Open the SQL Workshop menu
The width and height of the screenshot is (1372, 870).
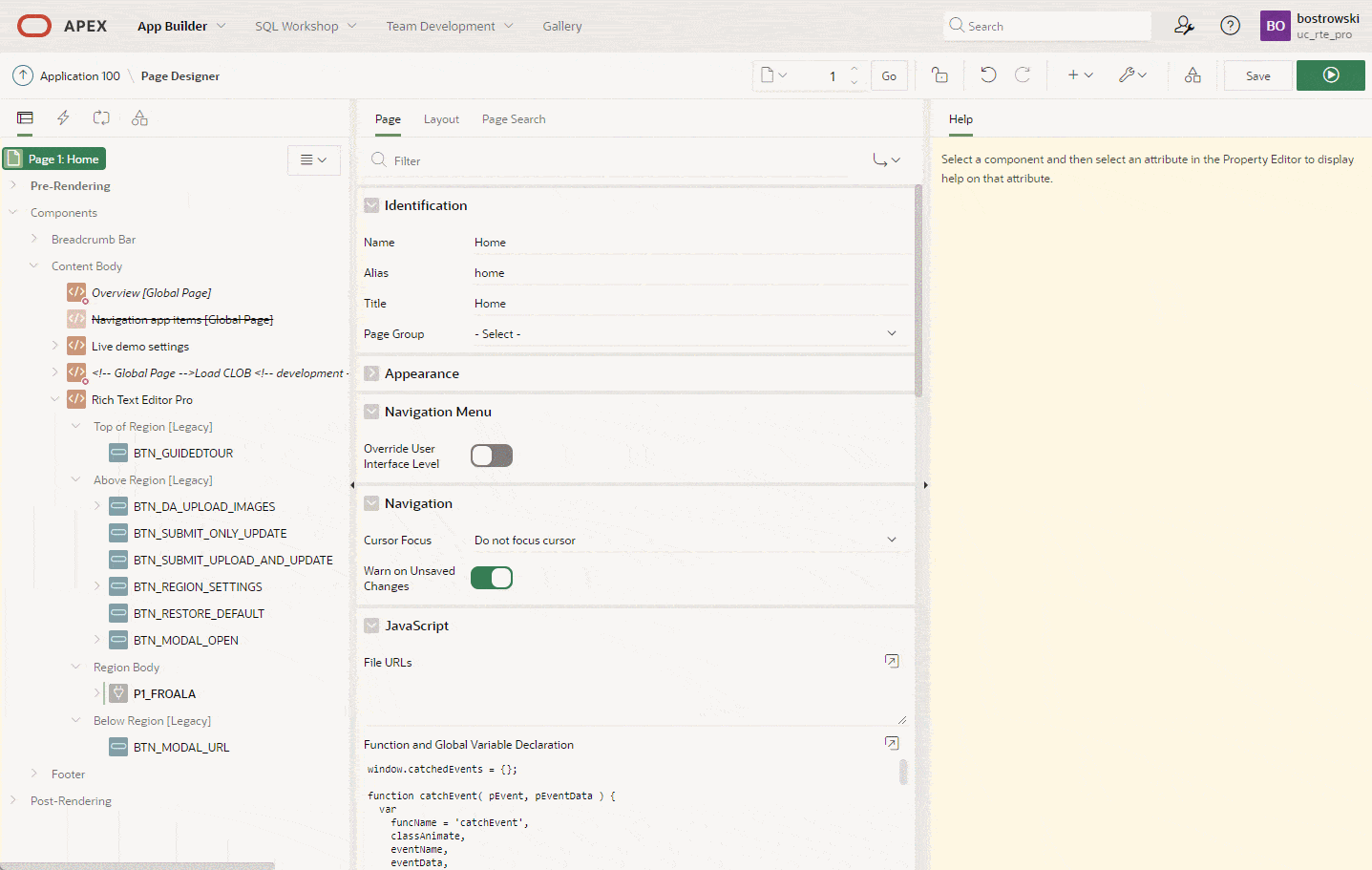306,26
